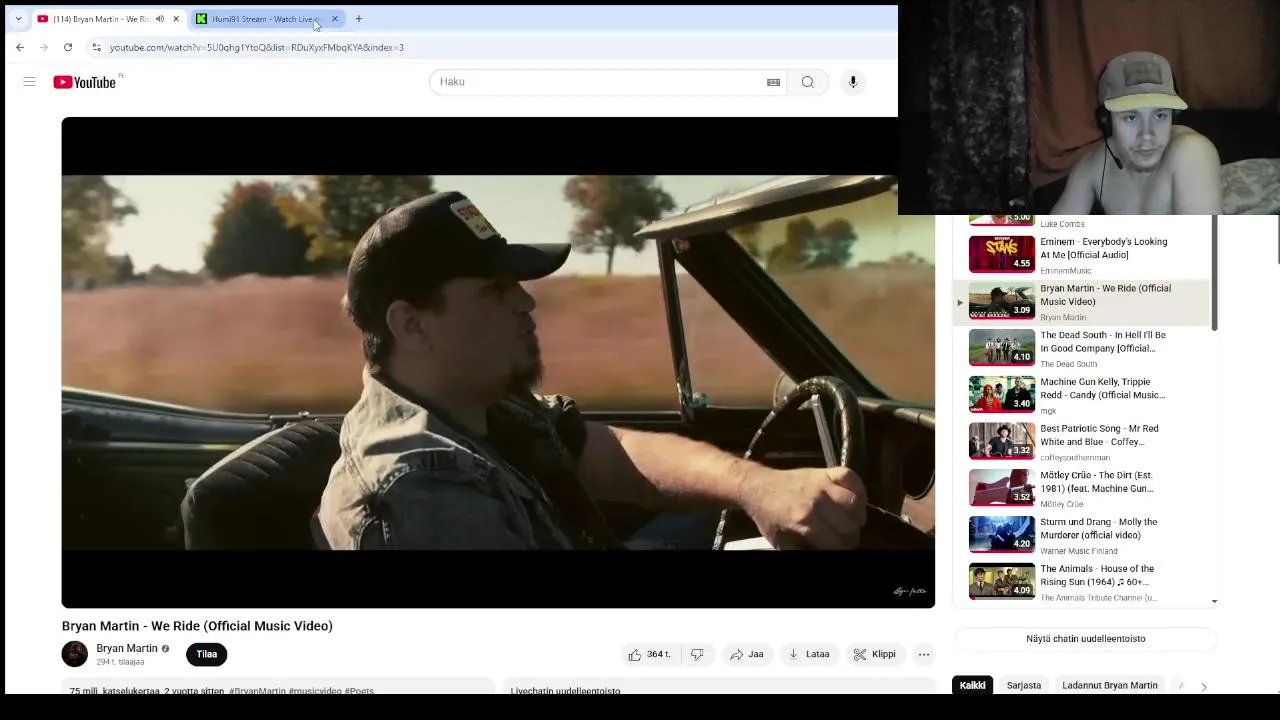Viewport: 1280px width, 720px height.
Task: Select the Ladannut Bryan Martin chip
Action: coord(1110,686)
